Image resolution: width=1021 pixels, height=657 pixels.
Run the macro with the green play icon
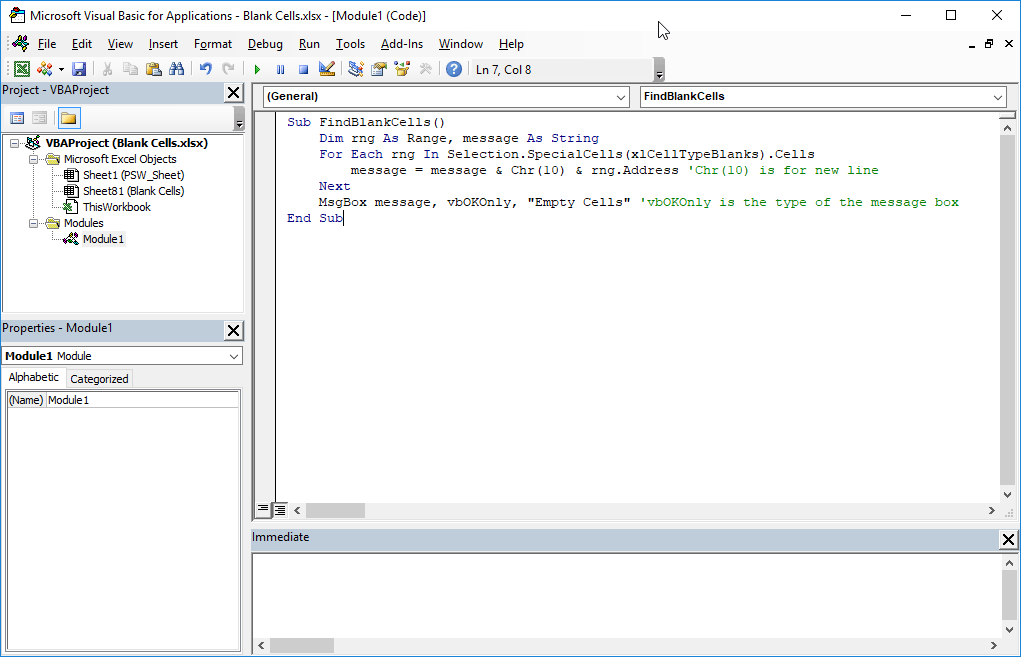[257, 69]
